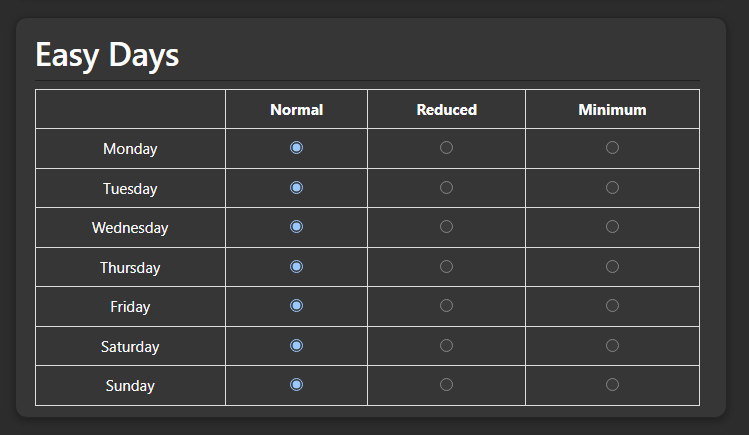Click the Easy Days heading
This screenshot has height=435, width=749.
107,55
